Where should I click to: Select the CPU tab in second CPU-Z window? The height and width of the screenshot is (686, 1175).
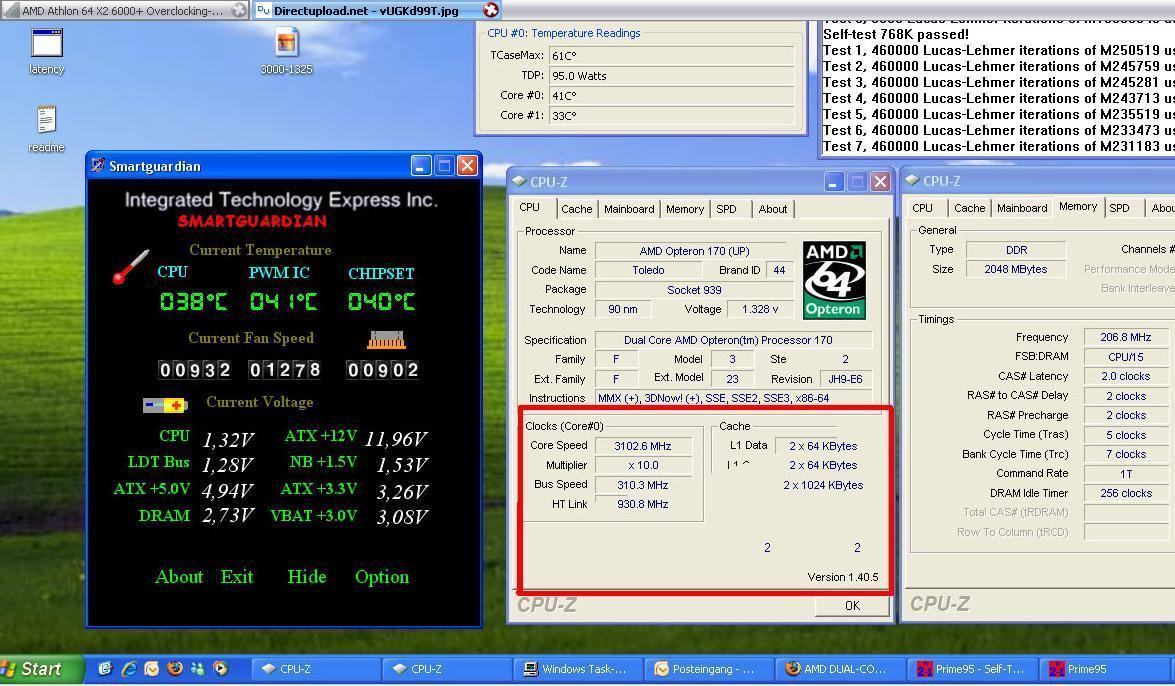click(922, 208)
